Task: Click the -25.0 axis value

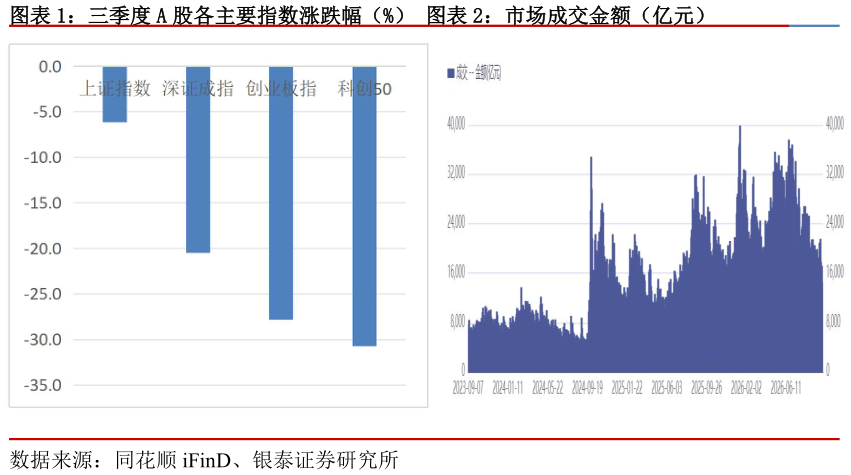Action: click(x=43, y=294)
